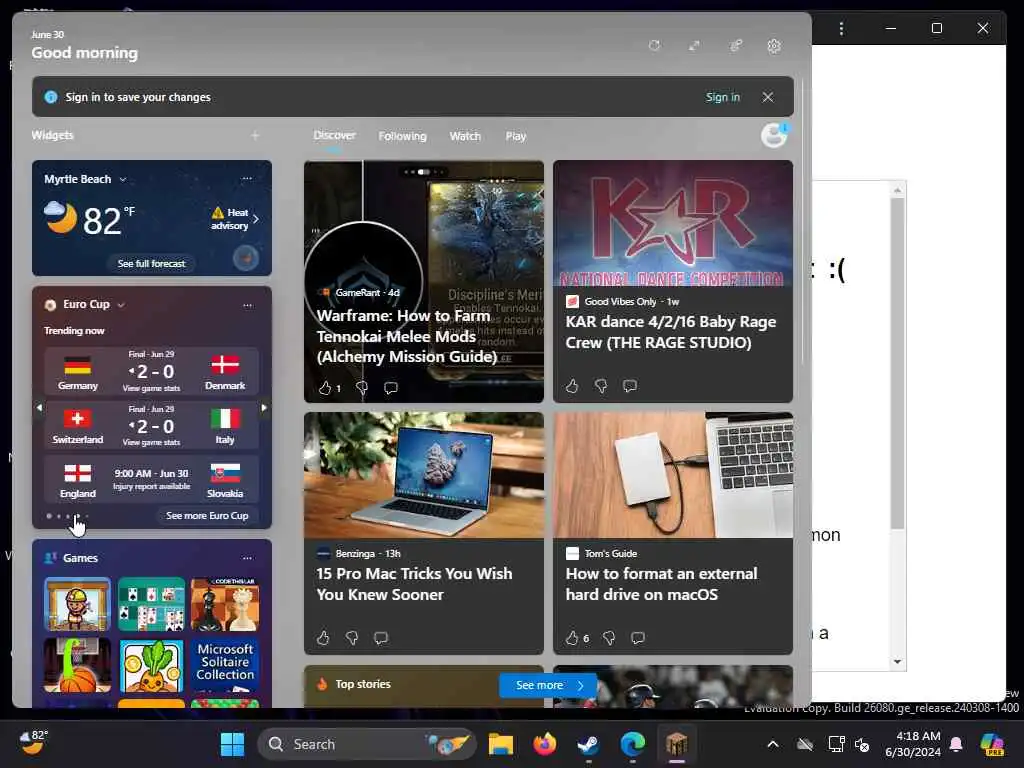The image size is (1024, 768).
Task: Show hidden system tray icons
Action: click(x=773, y=744)
